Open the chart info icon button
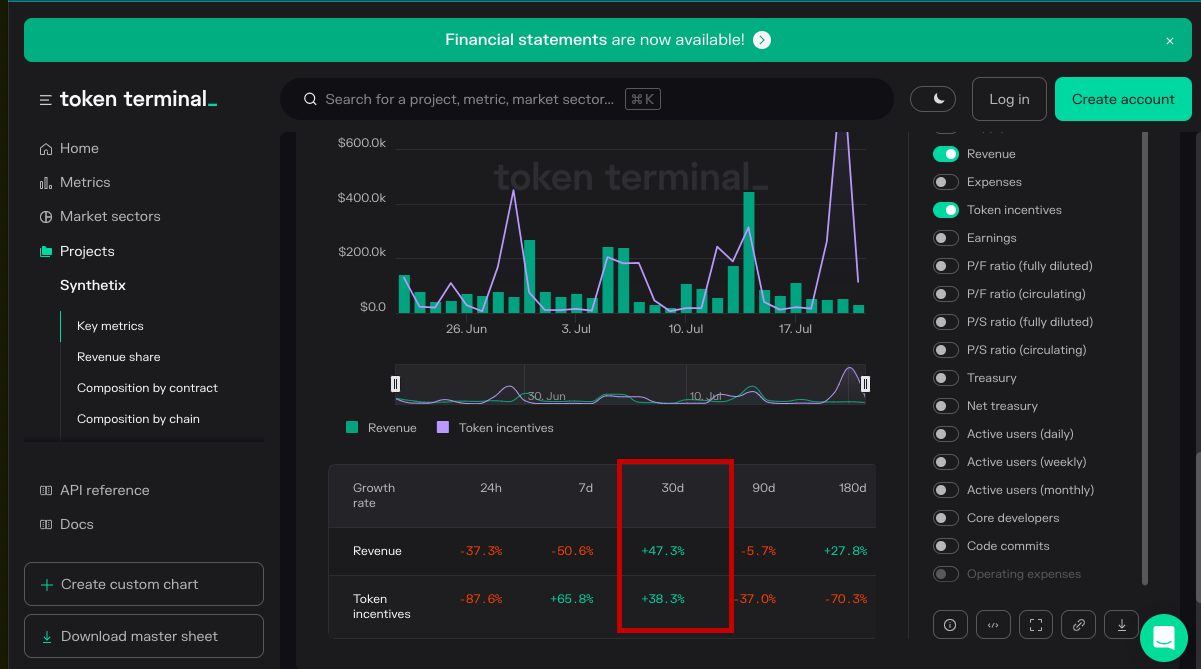 [x=950, y=625]
